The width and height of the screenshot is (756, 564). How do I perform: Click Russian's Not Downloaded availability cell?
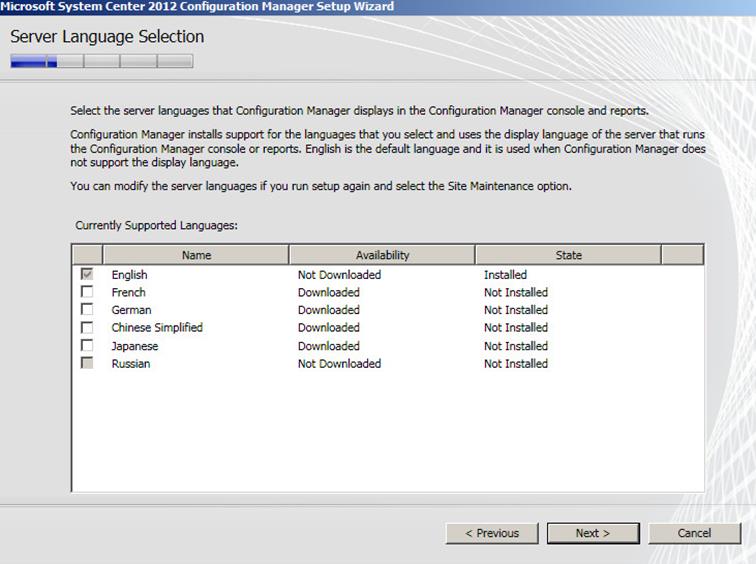339,363
